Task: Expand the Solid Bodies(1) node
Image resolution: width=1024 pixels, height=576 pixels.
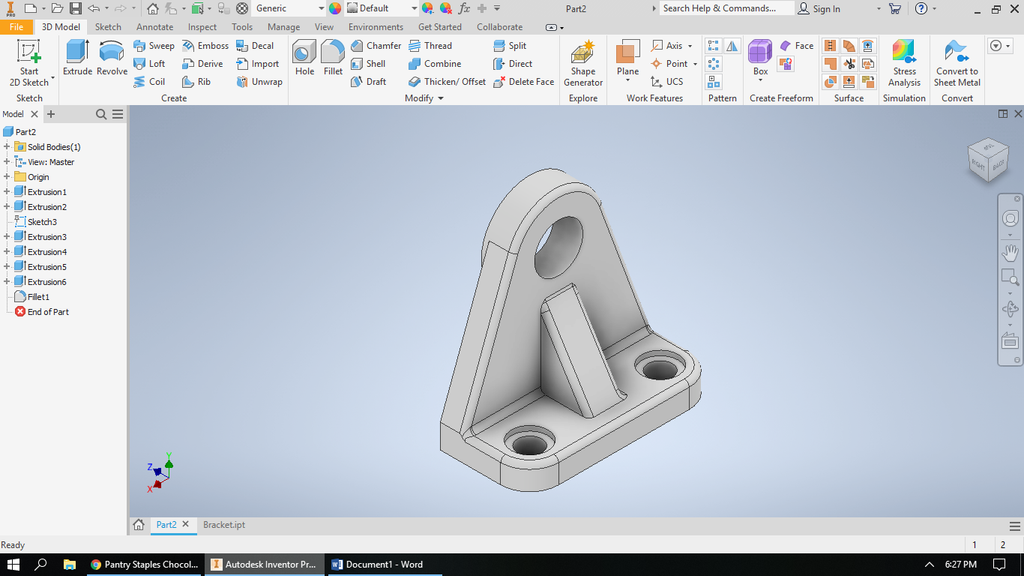Action: [7, 147]
